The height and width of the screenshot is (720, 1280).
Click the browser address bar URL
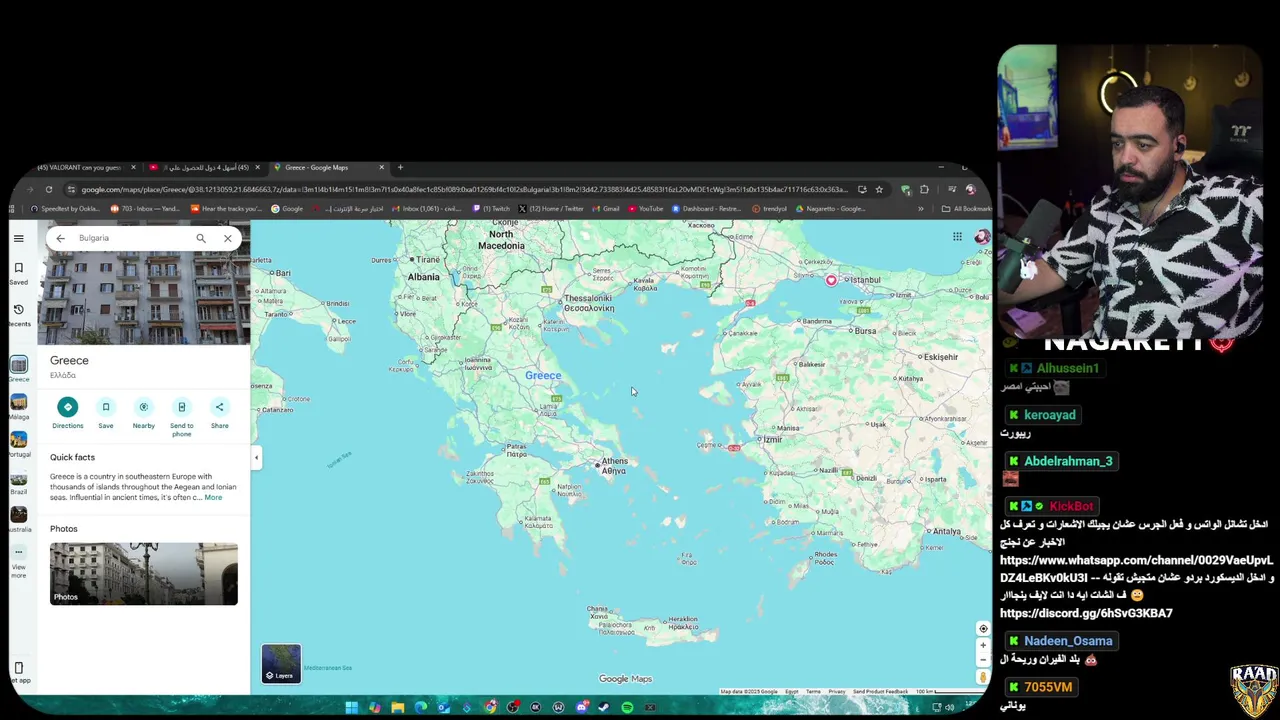click(x=465, y=189)
